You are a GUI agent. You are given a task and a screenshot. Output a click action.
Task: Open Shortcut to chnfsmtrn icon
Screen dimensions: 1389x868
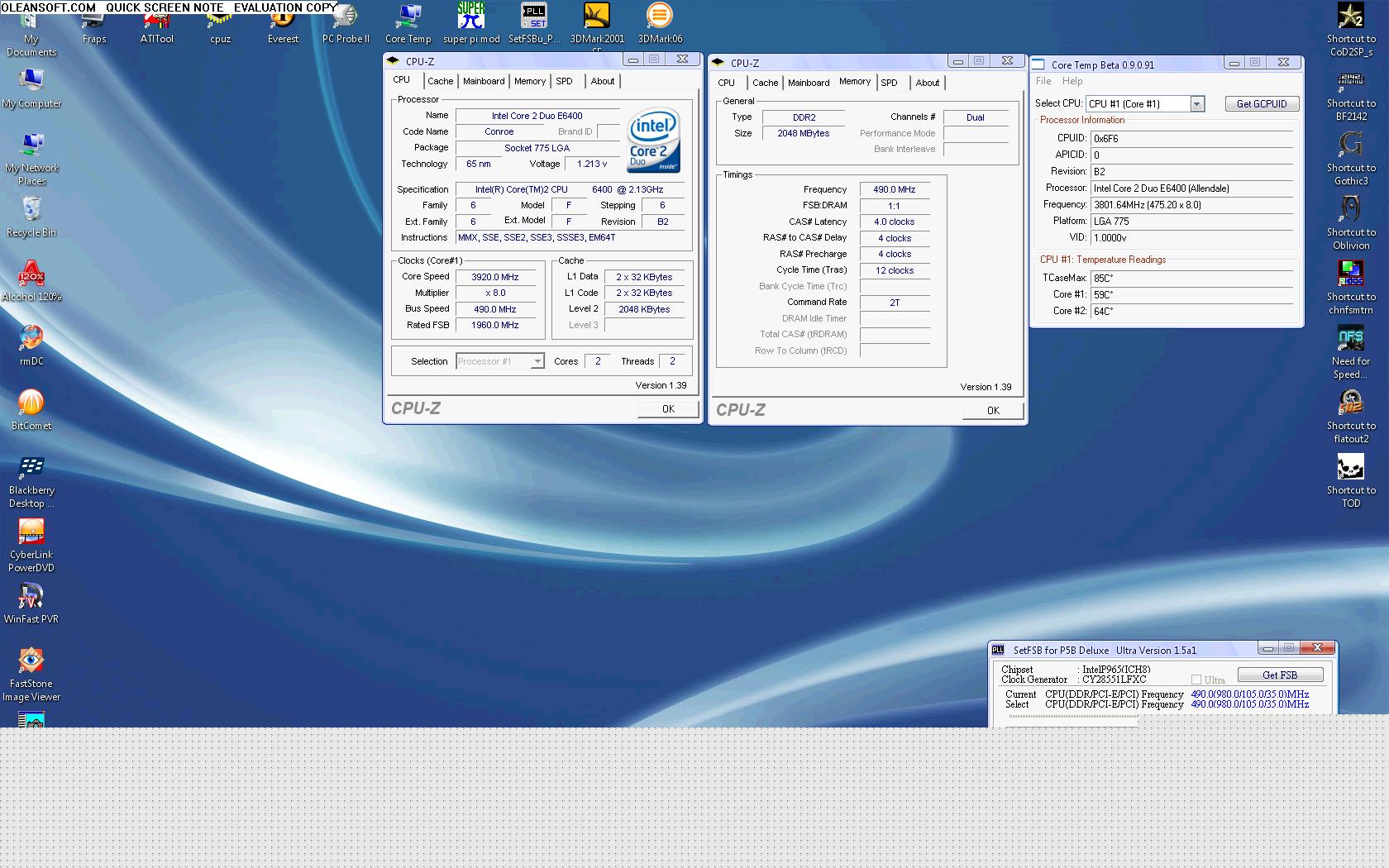[1351, 288]
